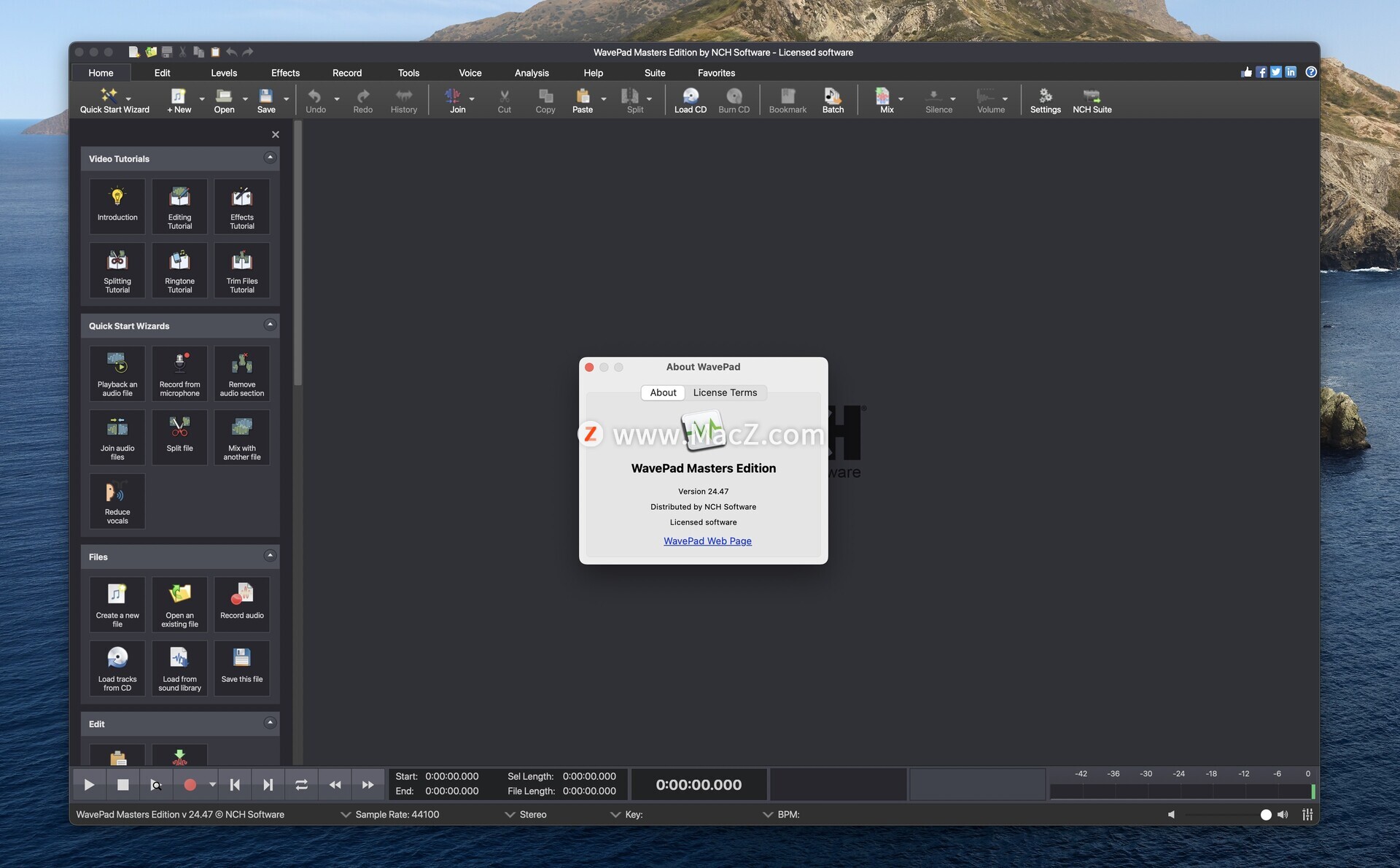1400x868 pixels.
Task: Click the Open file toolbar icon
Action: [224, 101]
